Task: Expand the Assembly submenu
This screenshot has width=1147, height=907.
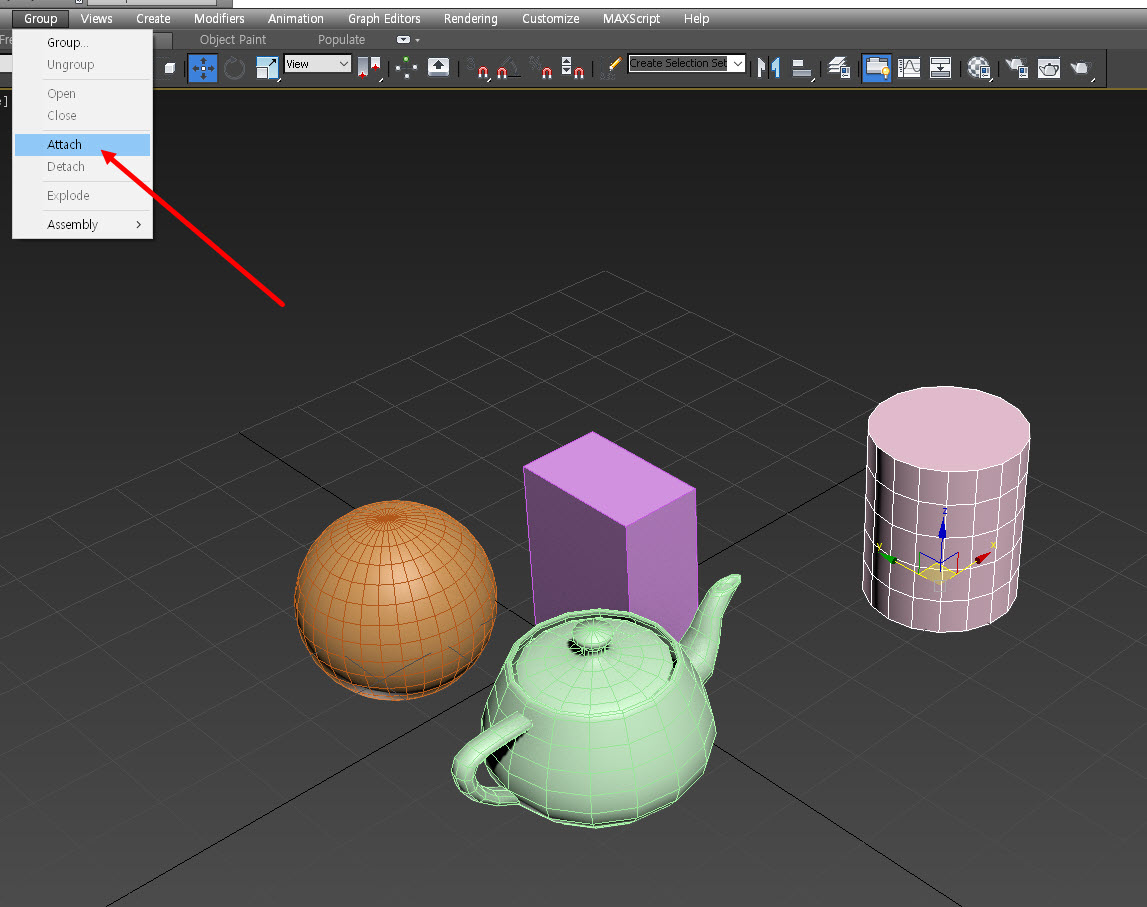Action: 82,225
